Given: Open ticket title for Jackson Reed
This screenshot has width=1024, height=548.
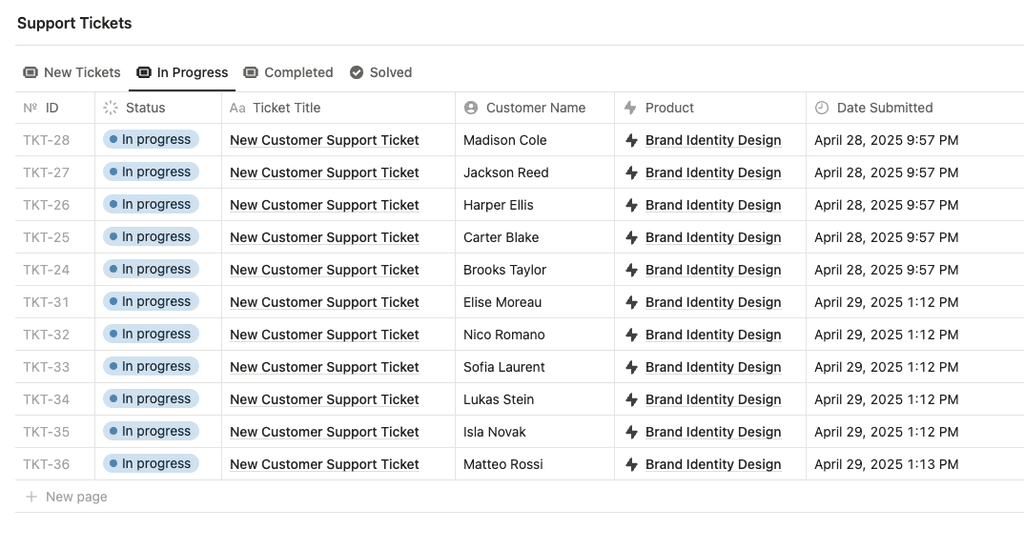Looking at the screenshot, I should pyautogui.click(x=325, y=173).
